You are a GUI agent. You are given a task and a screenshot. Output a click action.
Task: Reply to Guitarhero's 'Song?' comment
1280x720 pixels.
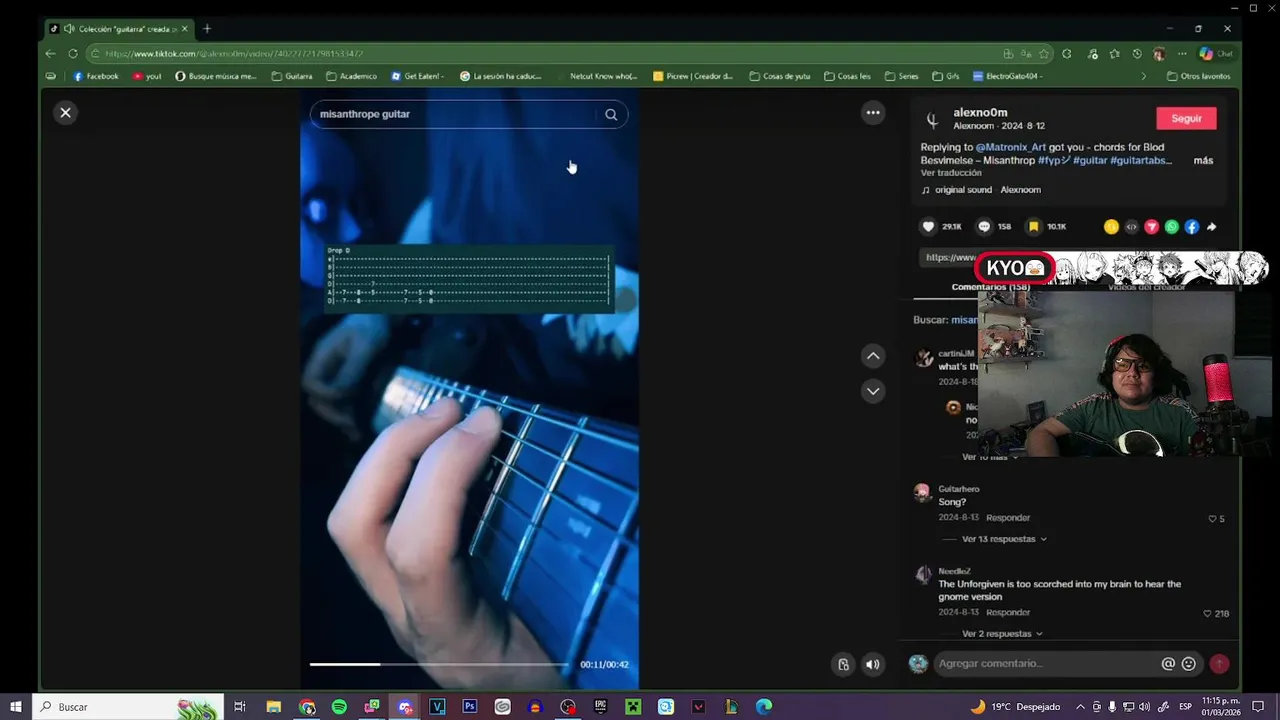(x=1008, y=518)
